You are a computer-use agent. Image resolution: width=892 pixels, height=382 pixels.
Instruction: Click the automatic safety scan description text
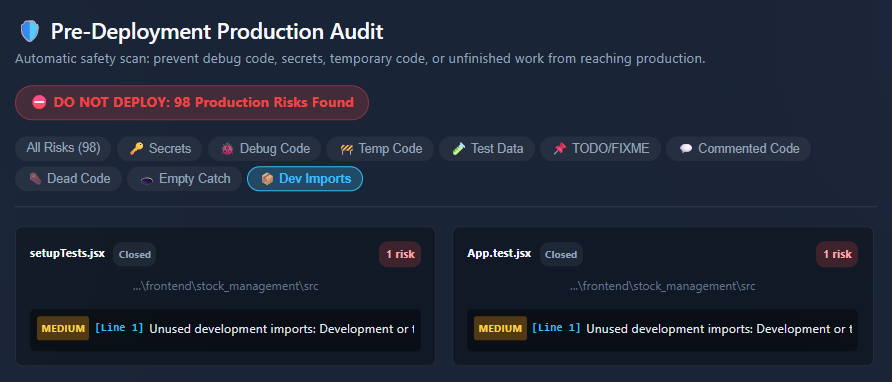[360, 59]
